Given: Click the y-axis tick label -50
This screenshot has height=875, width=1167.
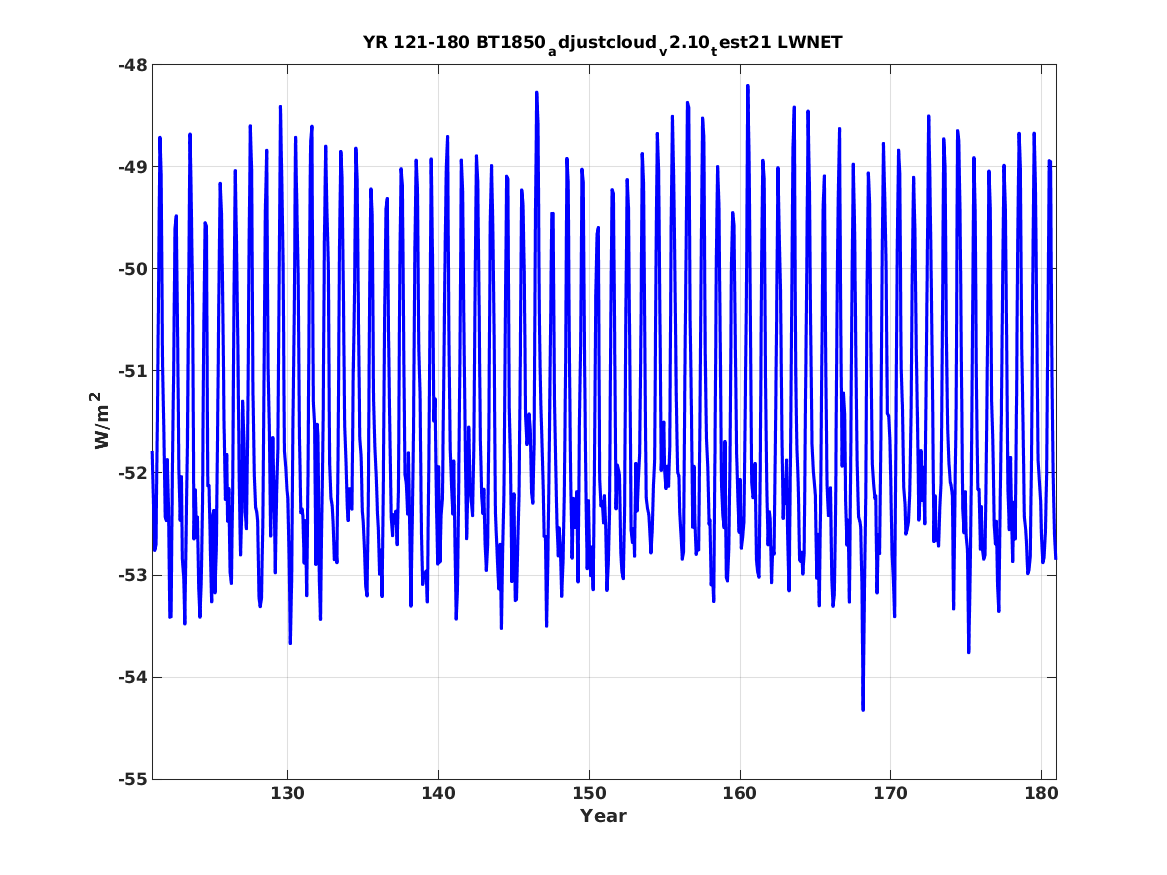Looking at the screenshot, I should pos(132,269).
